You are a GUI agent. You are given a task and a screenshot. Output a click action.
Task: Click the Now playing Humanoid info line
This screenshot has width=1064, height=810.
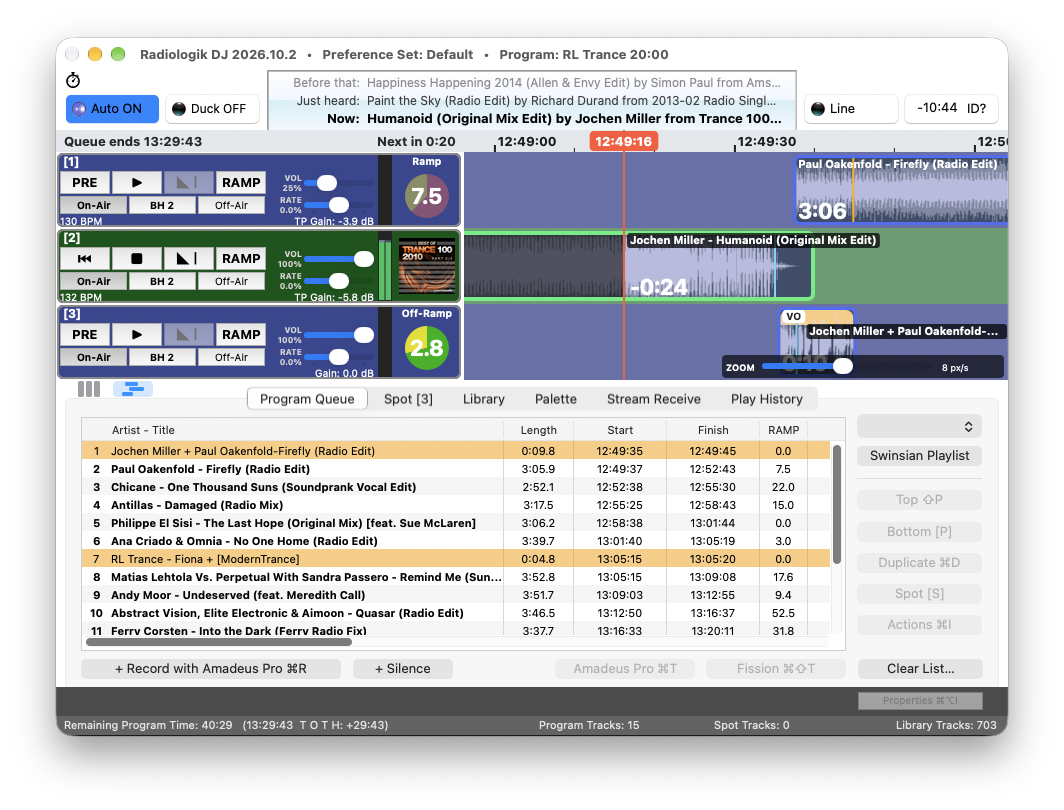[554, 119]
